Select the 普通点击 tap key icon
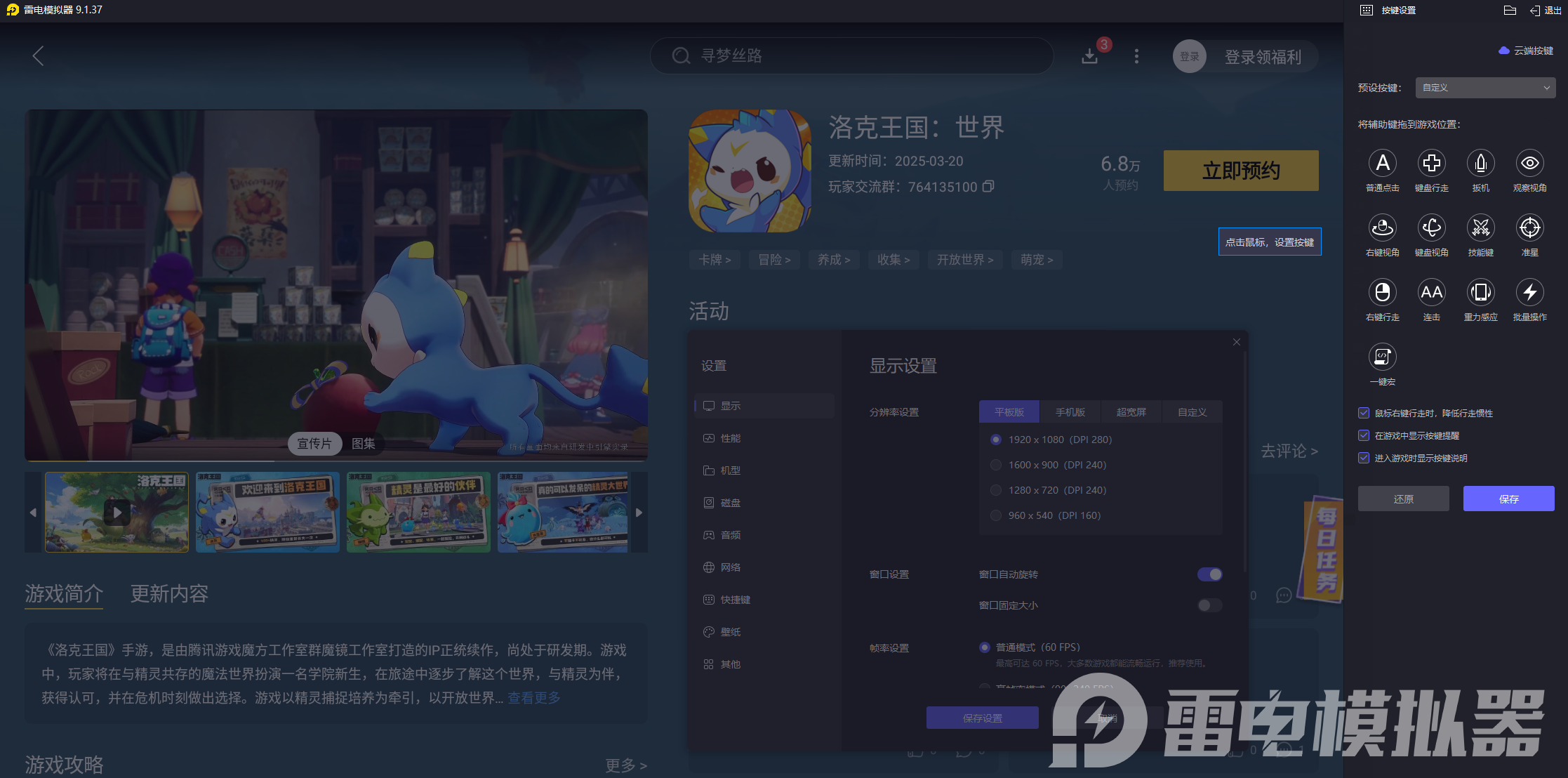 tap(1382, 164)
